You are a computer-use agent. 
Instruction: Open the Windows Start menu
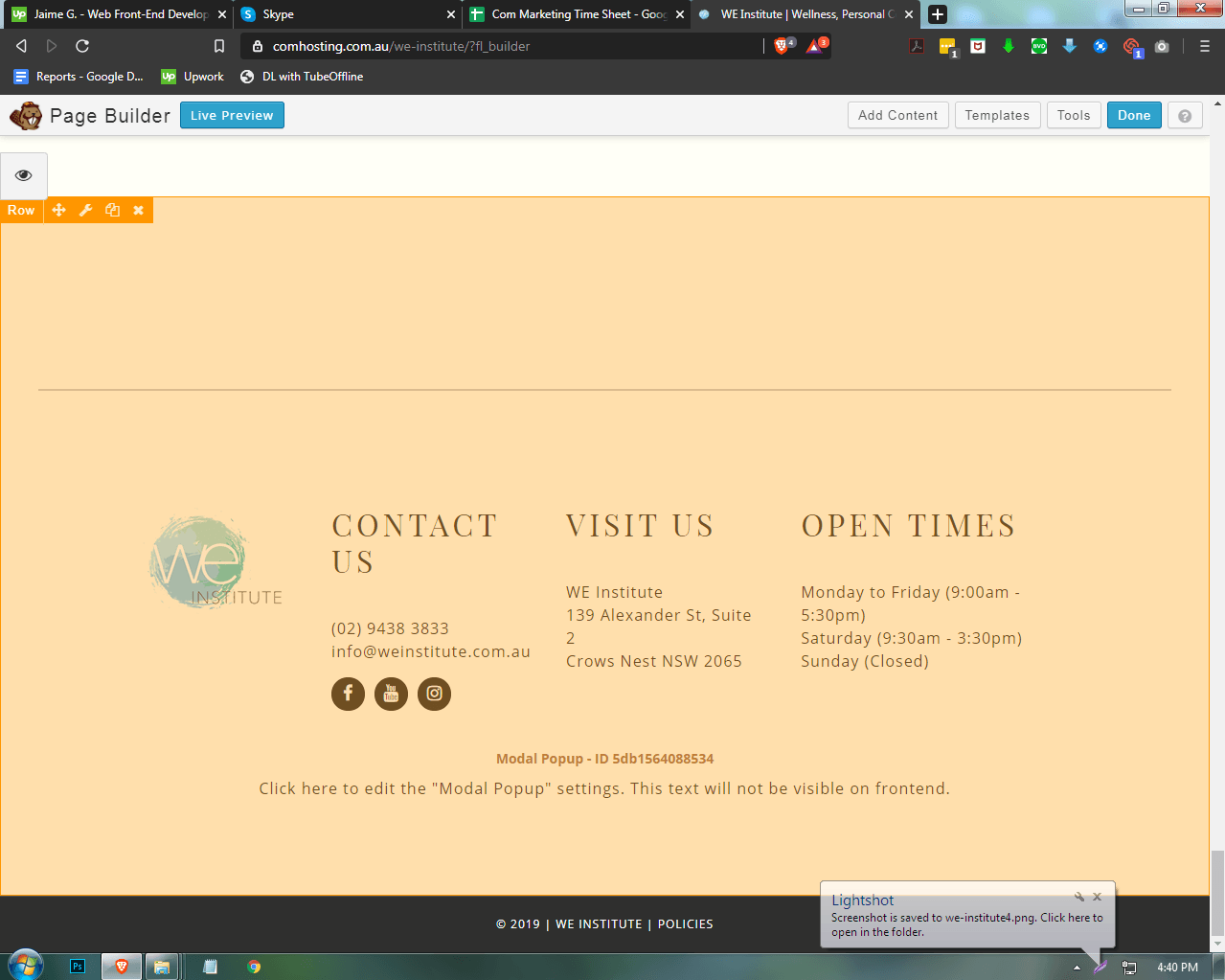(x=26, y=966)
